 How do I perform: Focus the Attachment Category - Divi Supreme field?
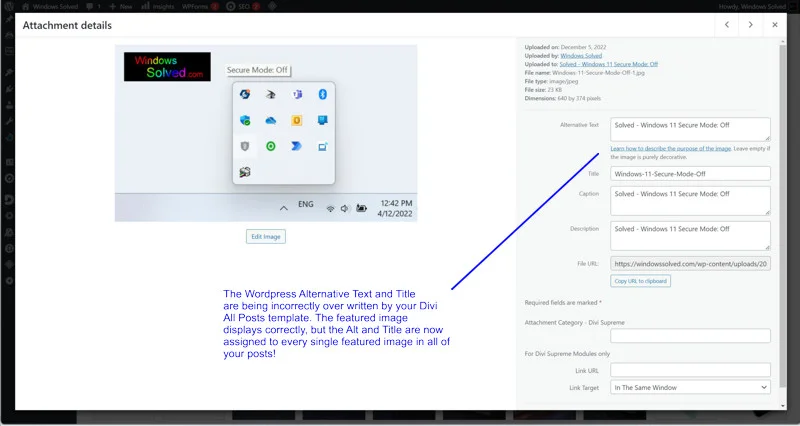click(690, 336)
